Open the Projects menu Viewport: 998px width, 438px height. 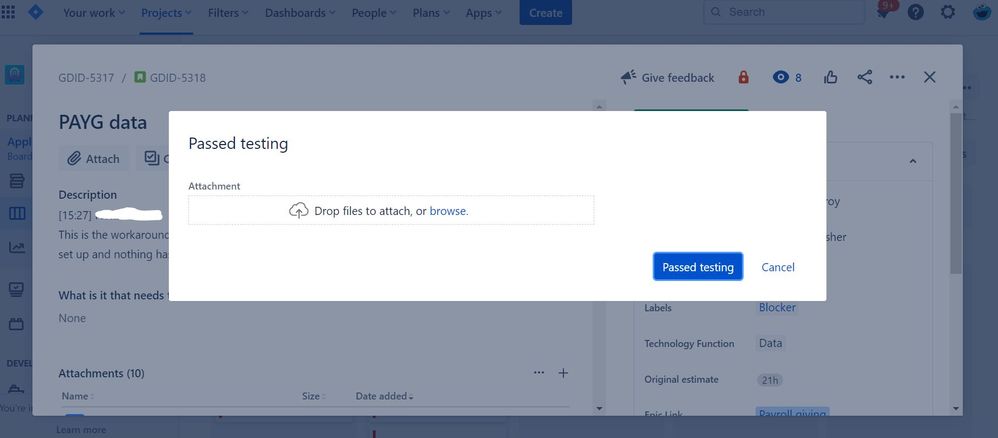pyautogui.click(x=166, y=13)
